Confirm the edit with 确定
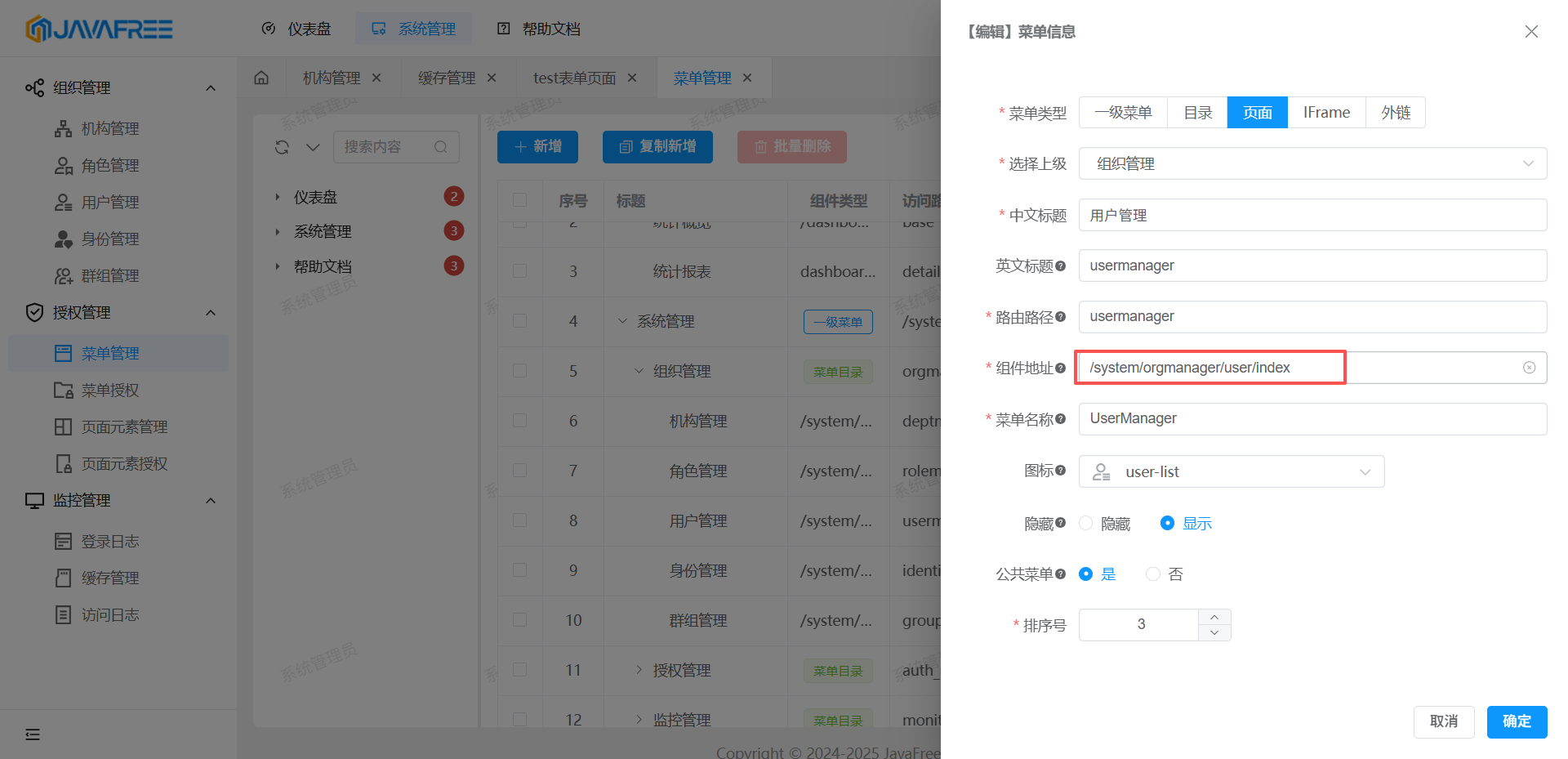The height and width of the screenshot is (759, 1568). pos(1517,721)
